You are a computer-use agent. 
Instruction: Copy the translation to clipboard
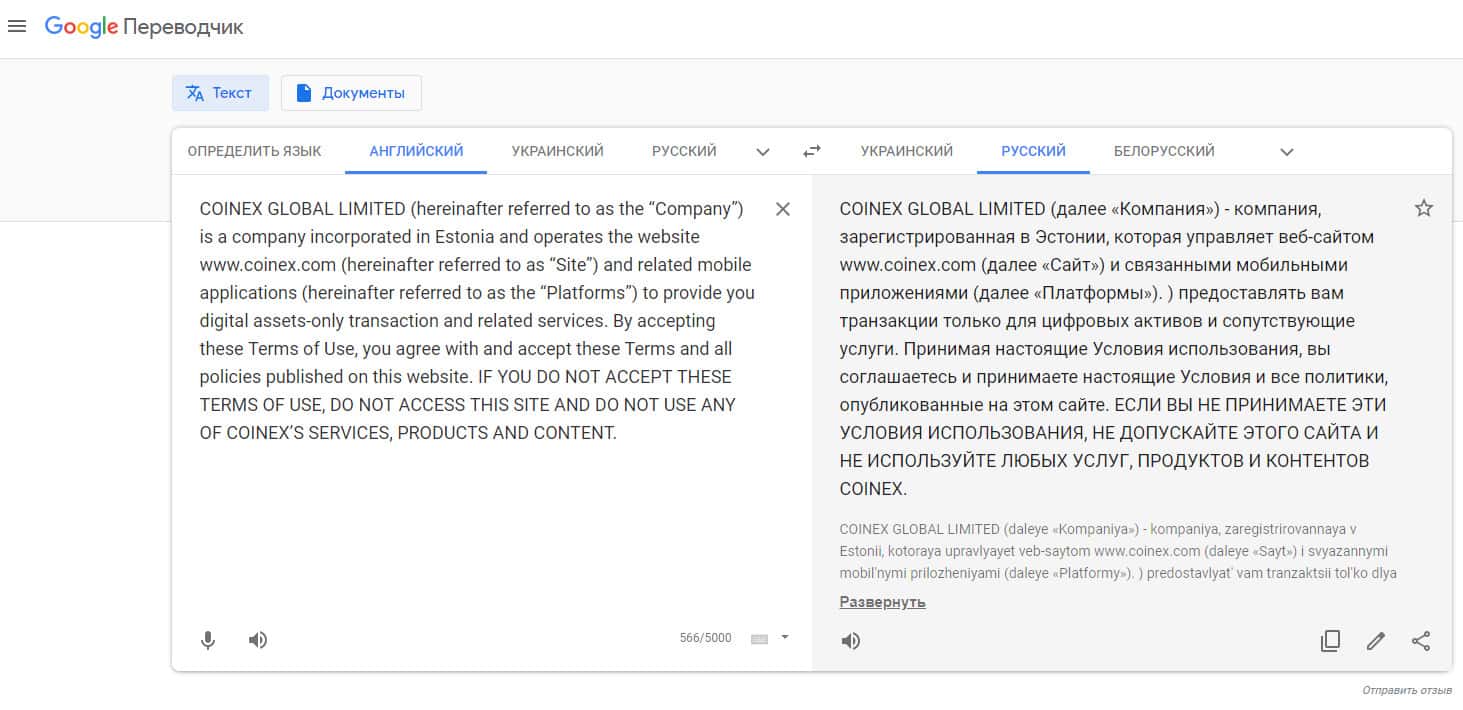tap(1330, 641)
